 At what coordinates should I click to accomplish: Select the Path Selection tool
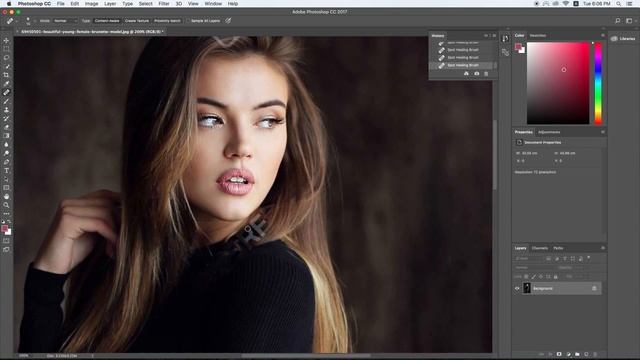(6, 179)
